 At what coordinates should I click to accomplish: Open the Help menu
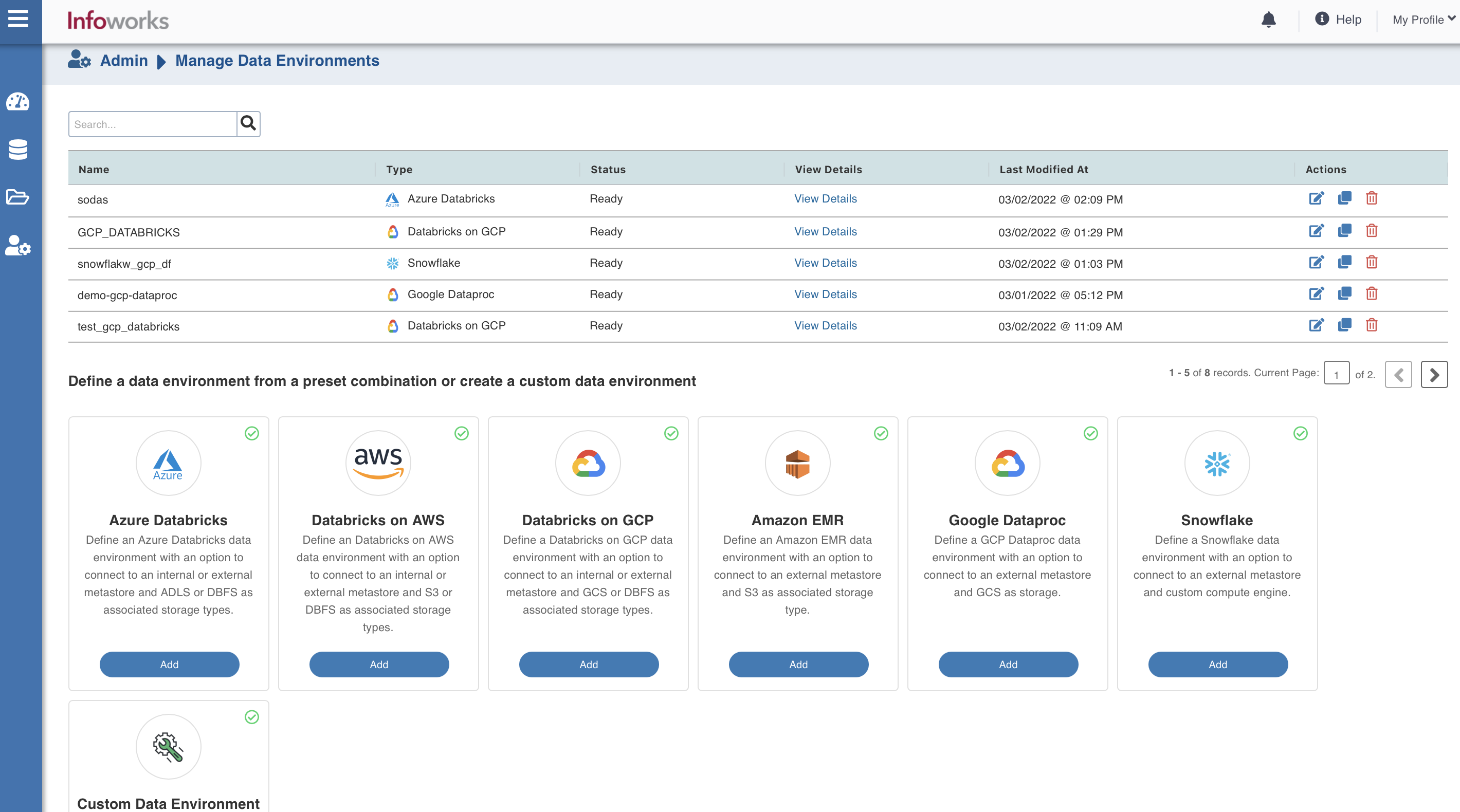coord(1338,19)
